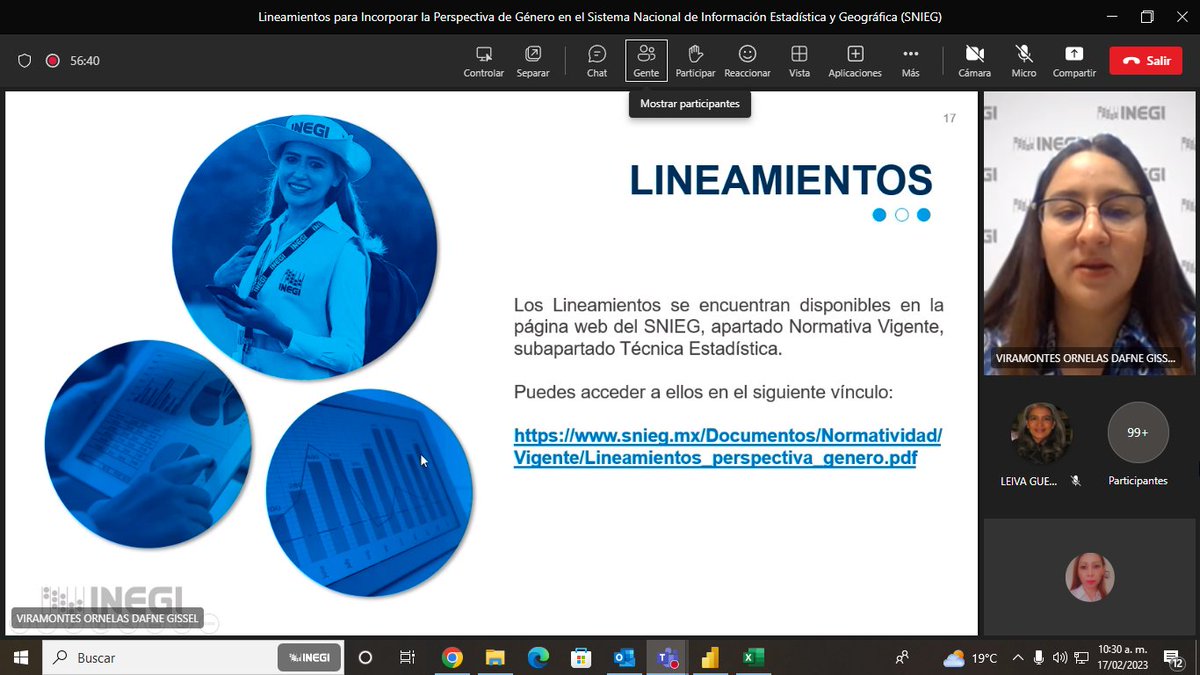The image size is (1200, 675).
Task: Change layout with Vista button
Action: pos(799,61)
